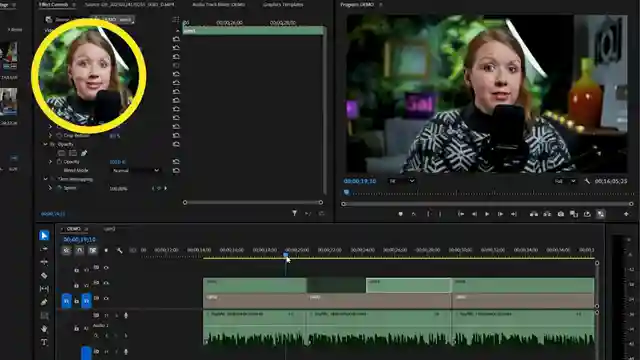Click the Program Monitor playhead marker
Screen dimensions: 640x360
click(x=347, y=192)
